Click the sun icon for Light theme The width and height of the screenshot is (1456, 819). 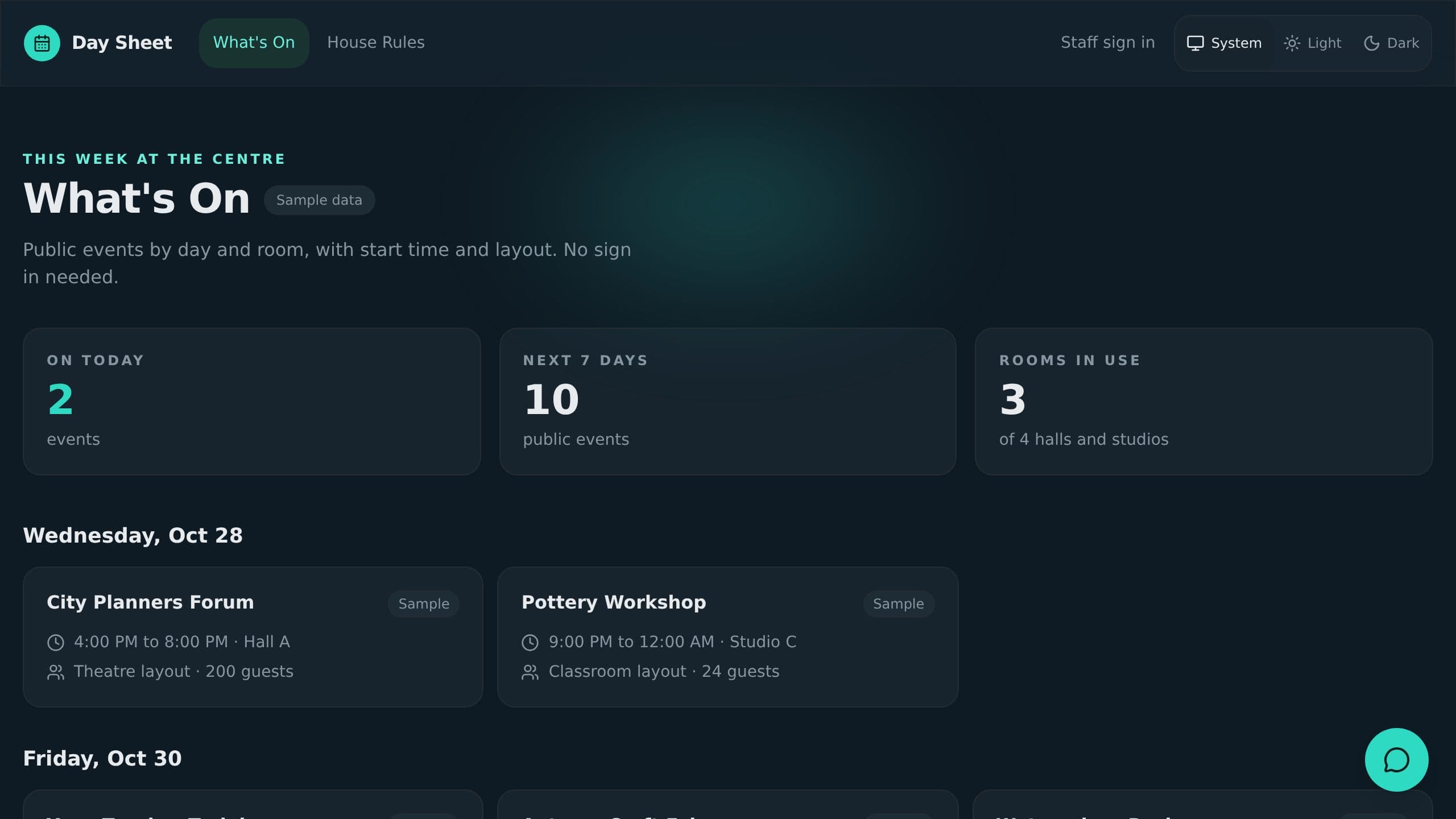[x=1292, y=43]
